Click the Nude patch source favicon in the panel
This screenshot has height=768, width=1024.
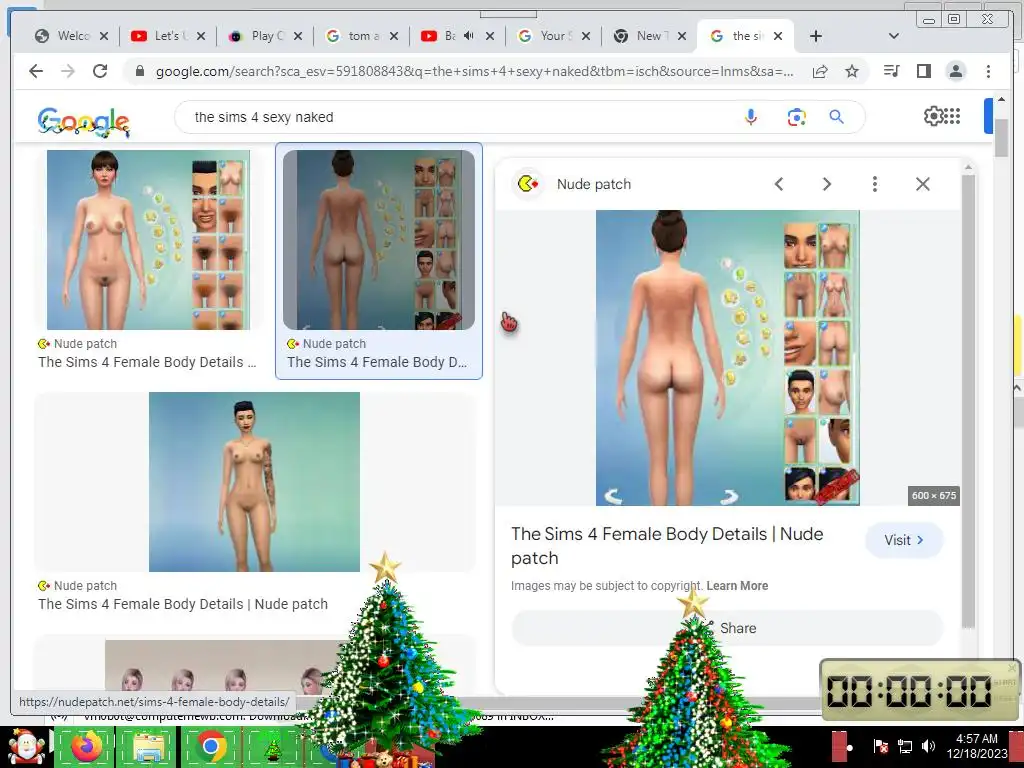click(x=528, y=184)
